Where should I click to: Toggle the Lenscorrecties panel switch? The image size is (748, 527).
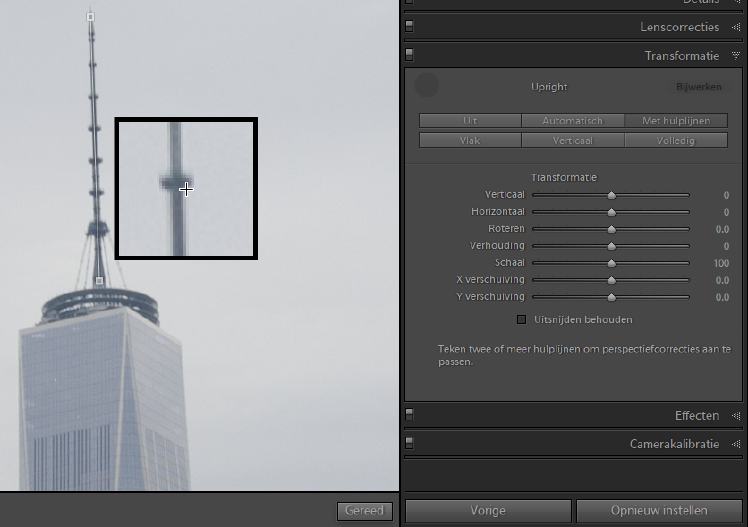409,26
